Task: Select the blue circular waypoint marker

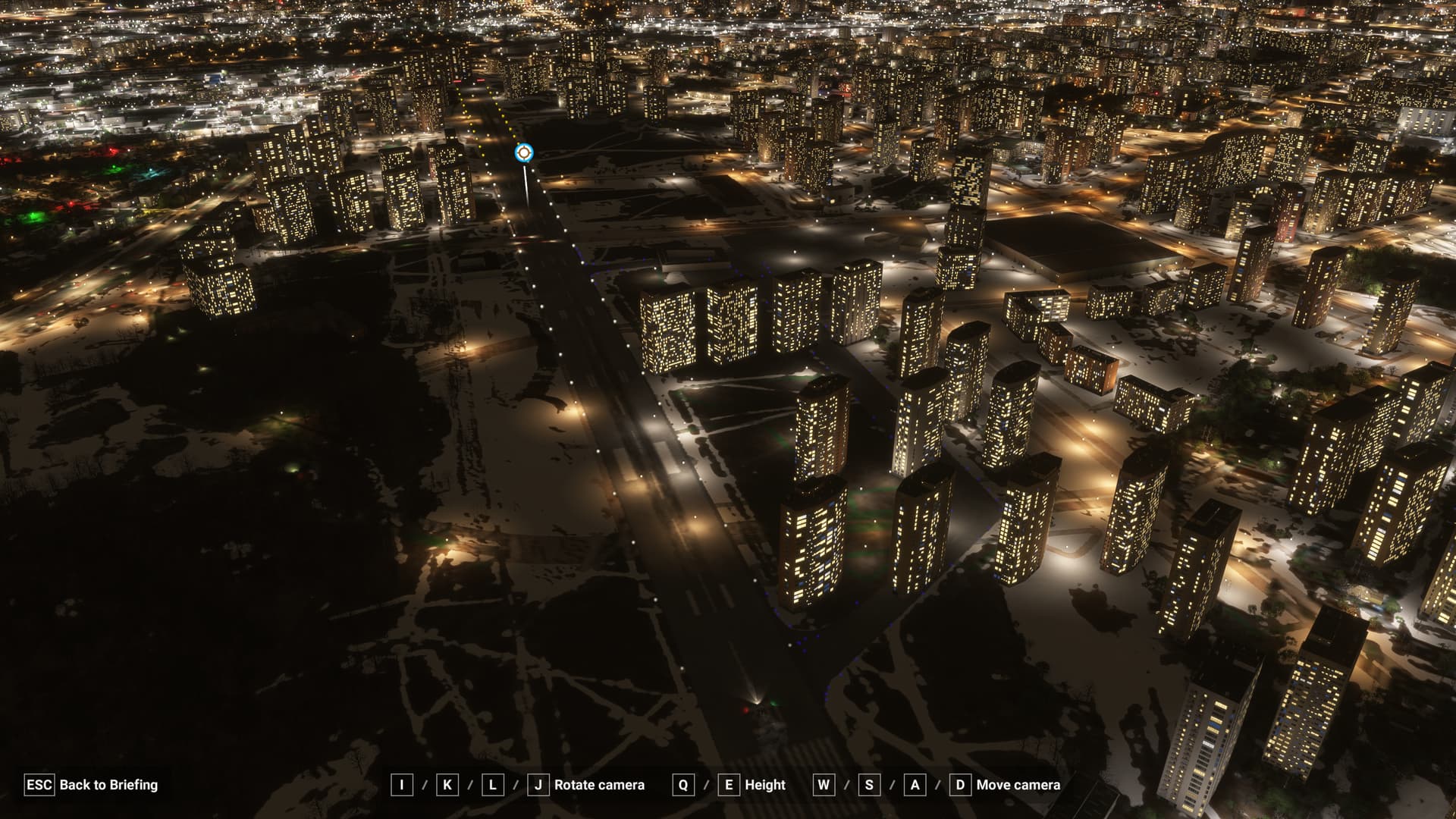Action: (523, 153)
